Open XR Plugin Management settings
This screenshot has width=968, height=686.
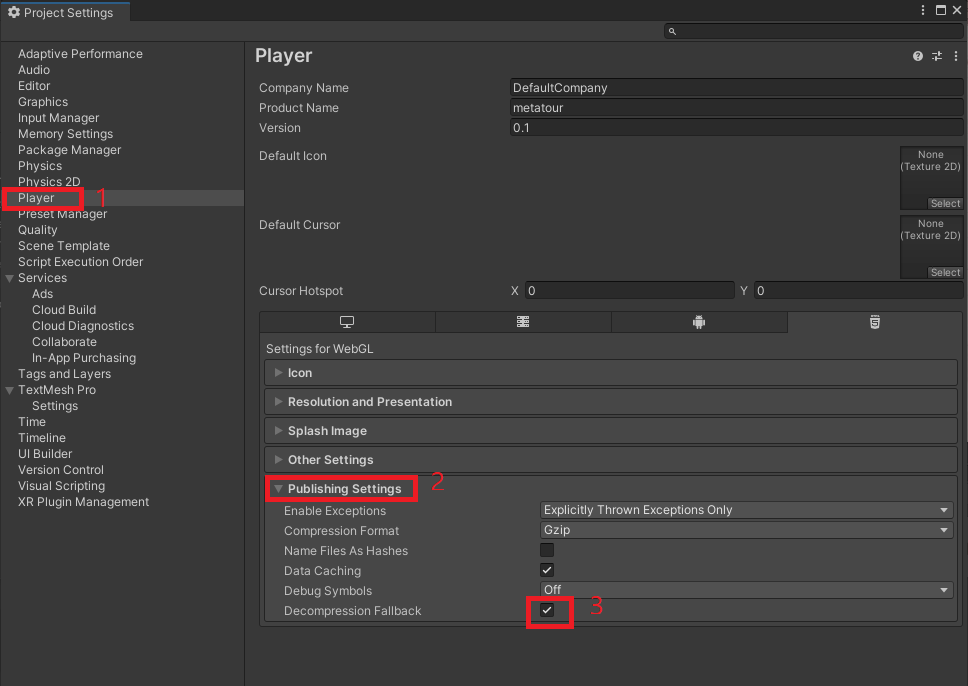pos(84,503)
